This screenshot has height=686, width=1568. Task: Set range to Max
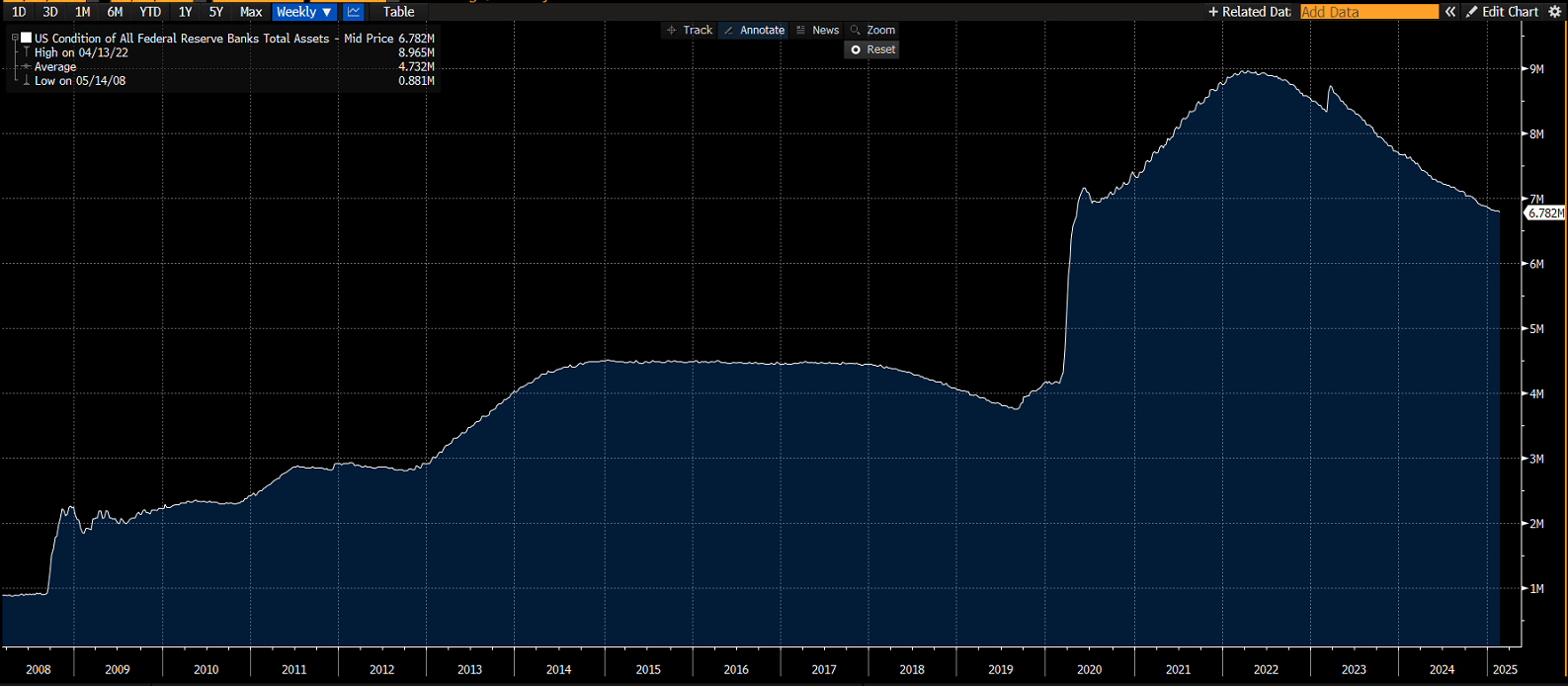[x=251, y=12]
